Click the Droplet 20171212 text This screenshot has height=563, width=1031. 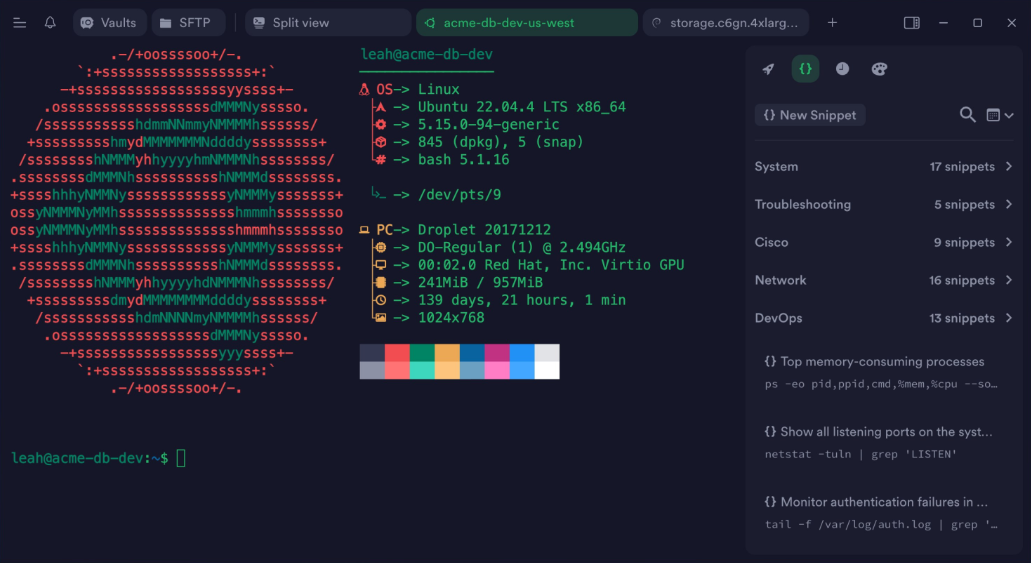(x=484, y=230)
